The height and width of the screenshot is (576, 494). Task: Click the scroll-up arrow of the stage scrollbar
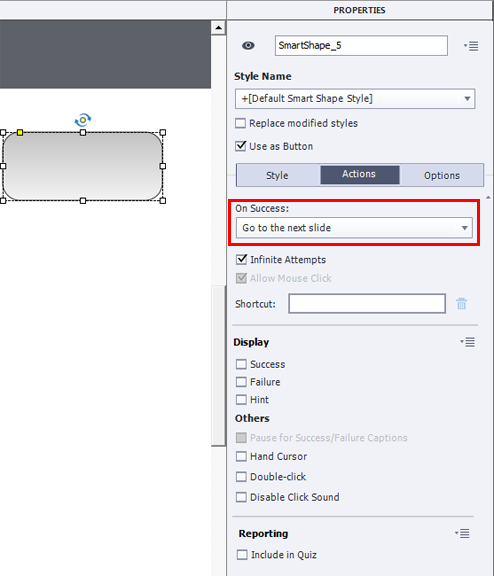[219, 28]
